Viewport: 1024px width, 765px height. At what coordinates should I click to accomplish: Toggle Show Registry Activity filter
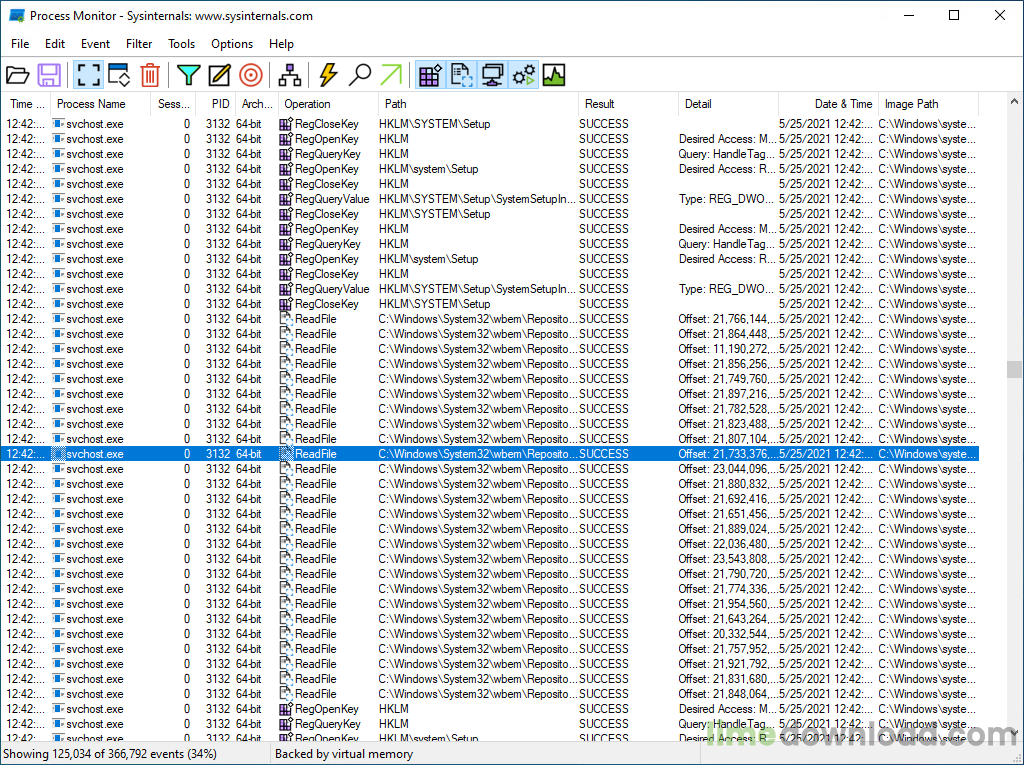coord(430,75)
